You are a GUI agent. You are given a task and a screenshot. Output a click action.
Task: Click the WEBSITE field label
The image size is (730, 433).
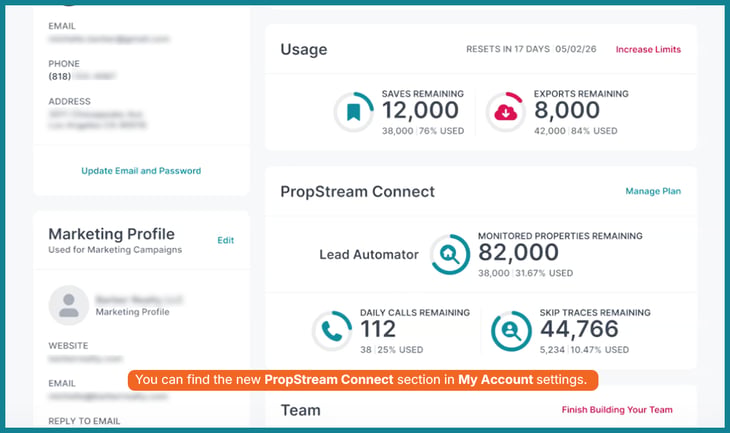tap(68, 346)
